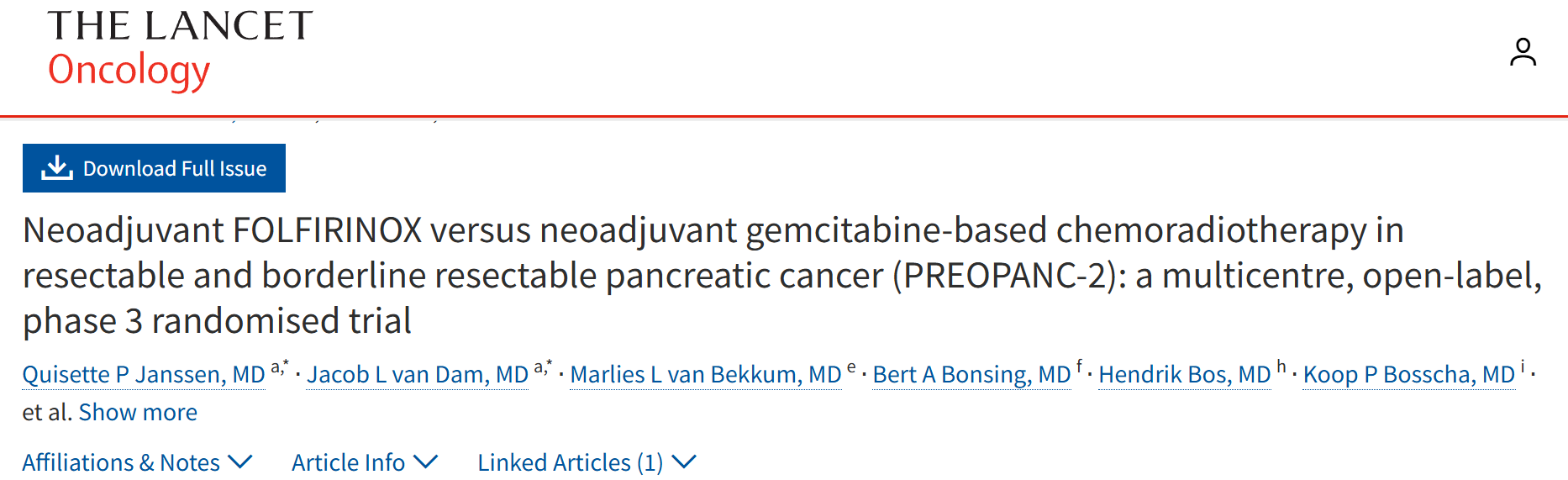Click superscript a after van Dam
This screenshot has height=480, width=1568.
pos(539,367)
